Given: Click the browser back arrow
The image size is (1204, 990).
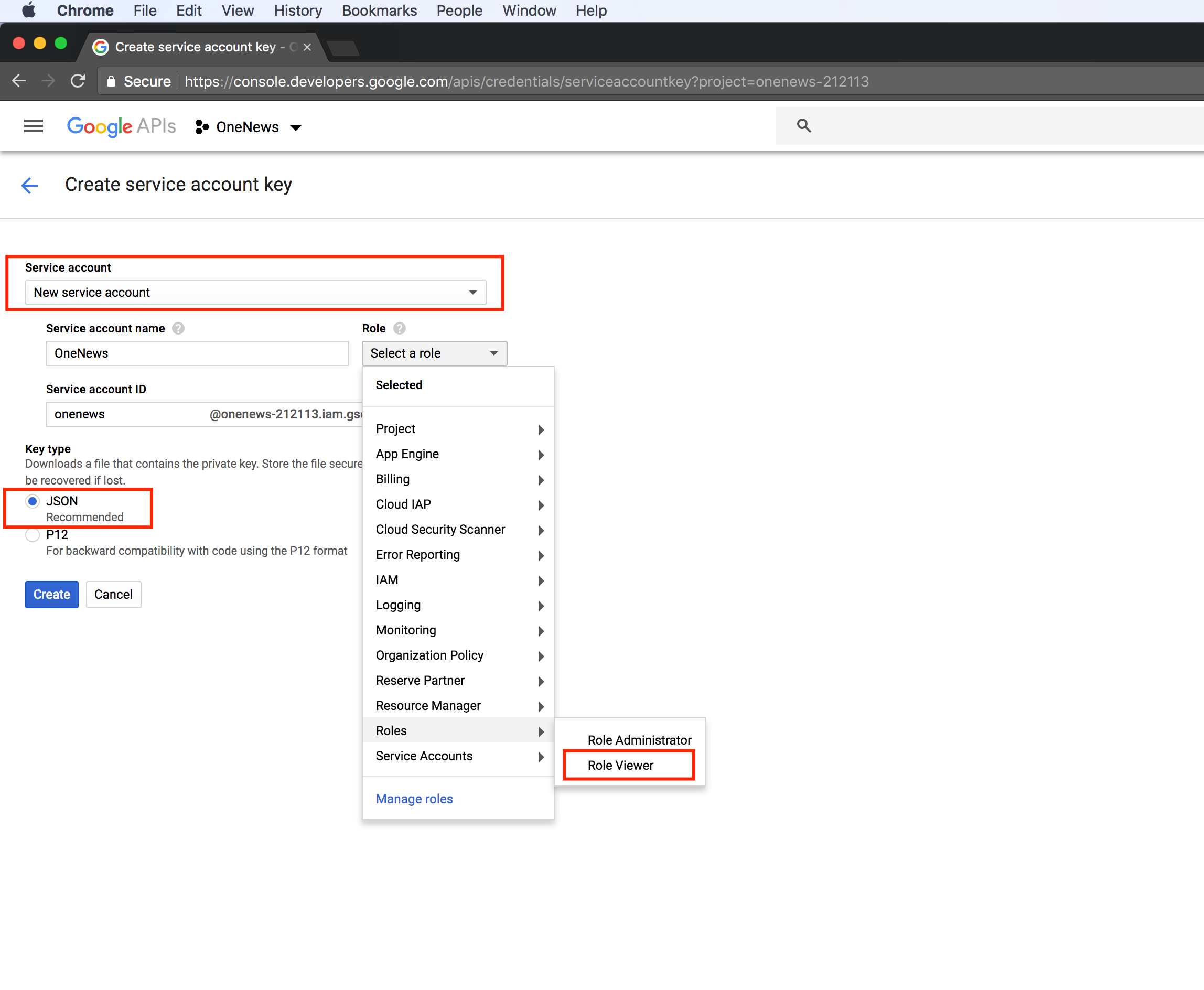Looking at the screenshot, I should click(19, 81).
